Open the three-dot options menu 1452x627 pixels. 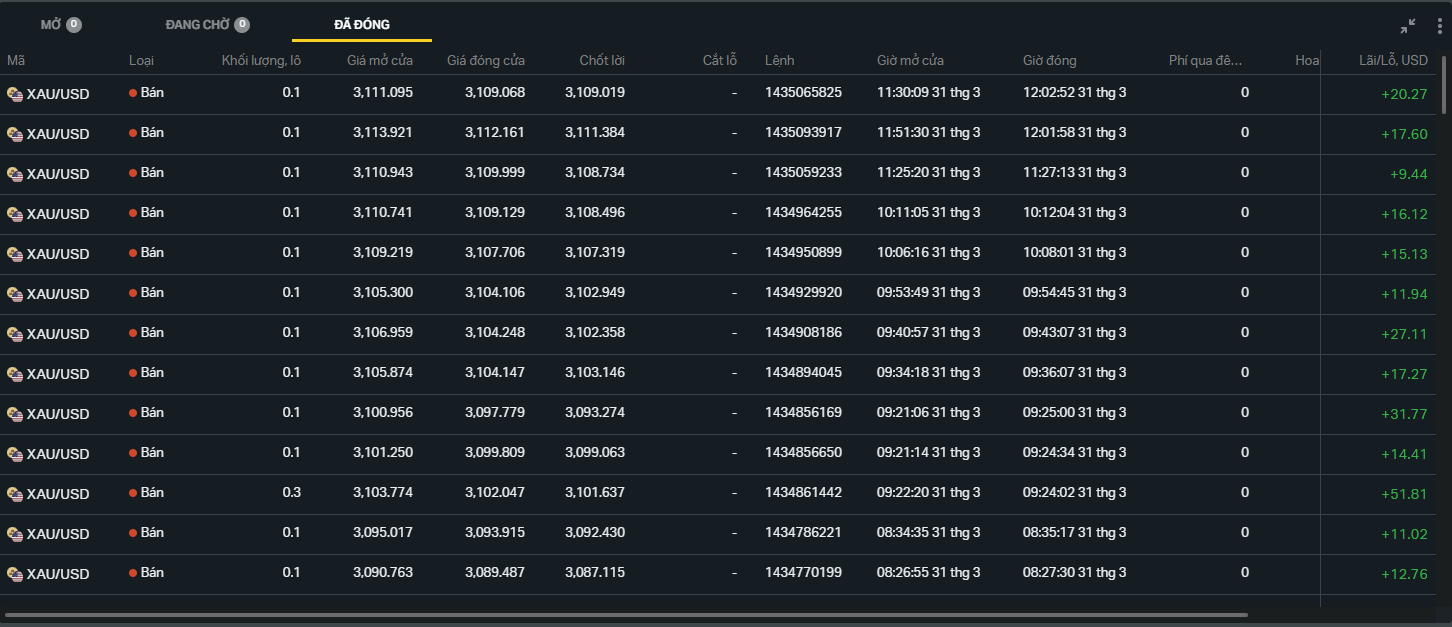1439,26
